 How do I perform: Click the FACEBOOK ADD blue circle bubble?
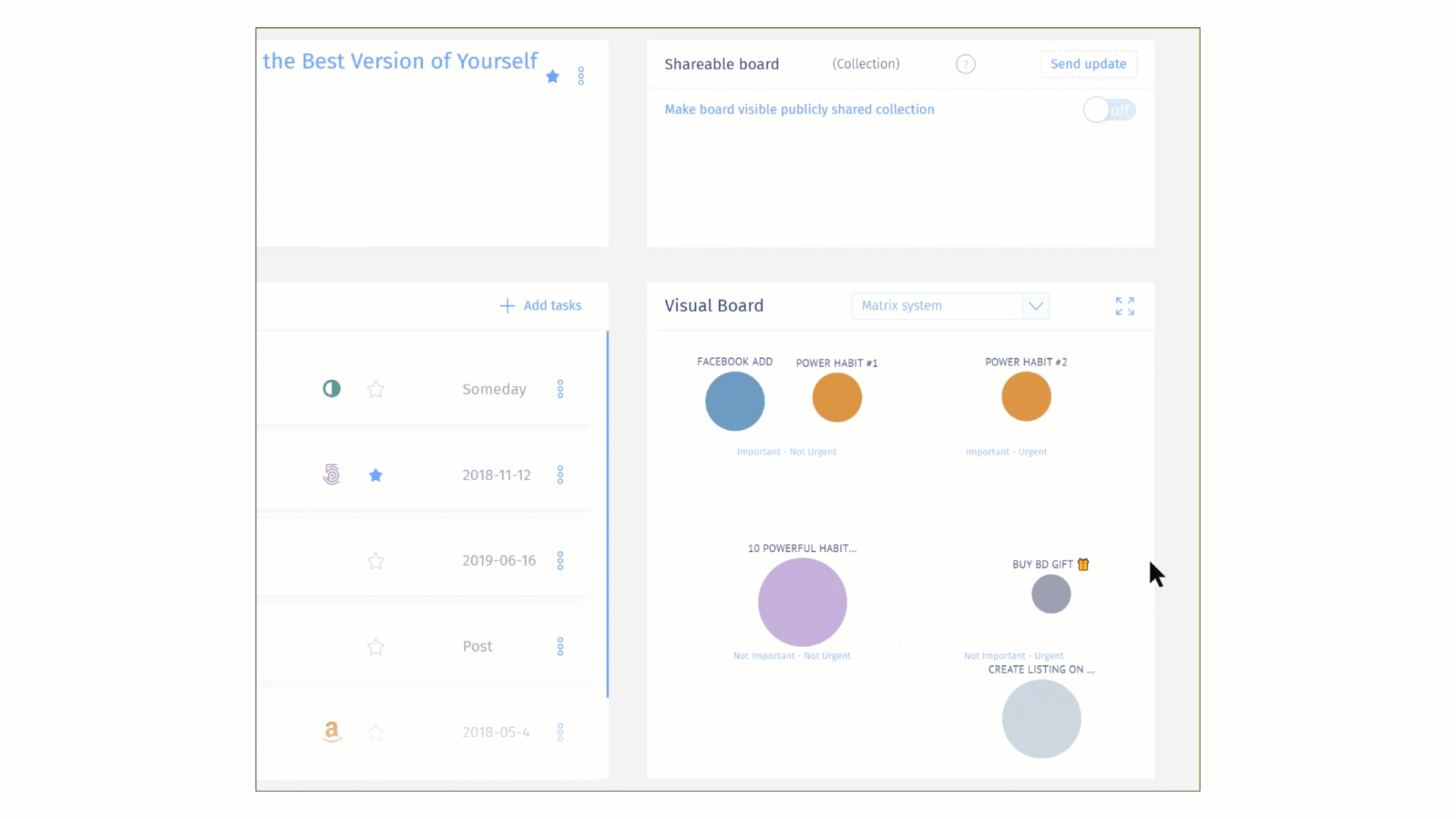click(x=734, y=400)
